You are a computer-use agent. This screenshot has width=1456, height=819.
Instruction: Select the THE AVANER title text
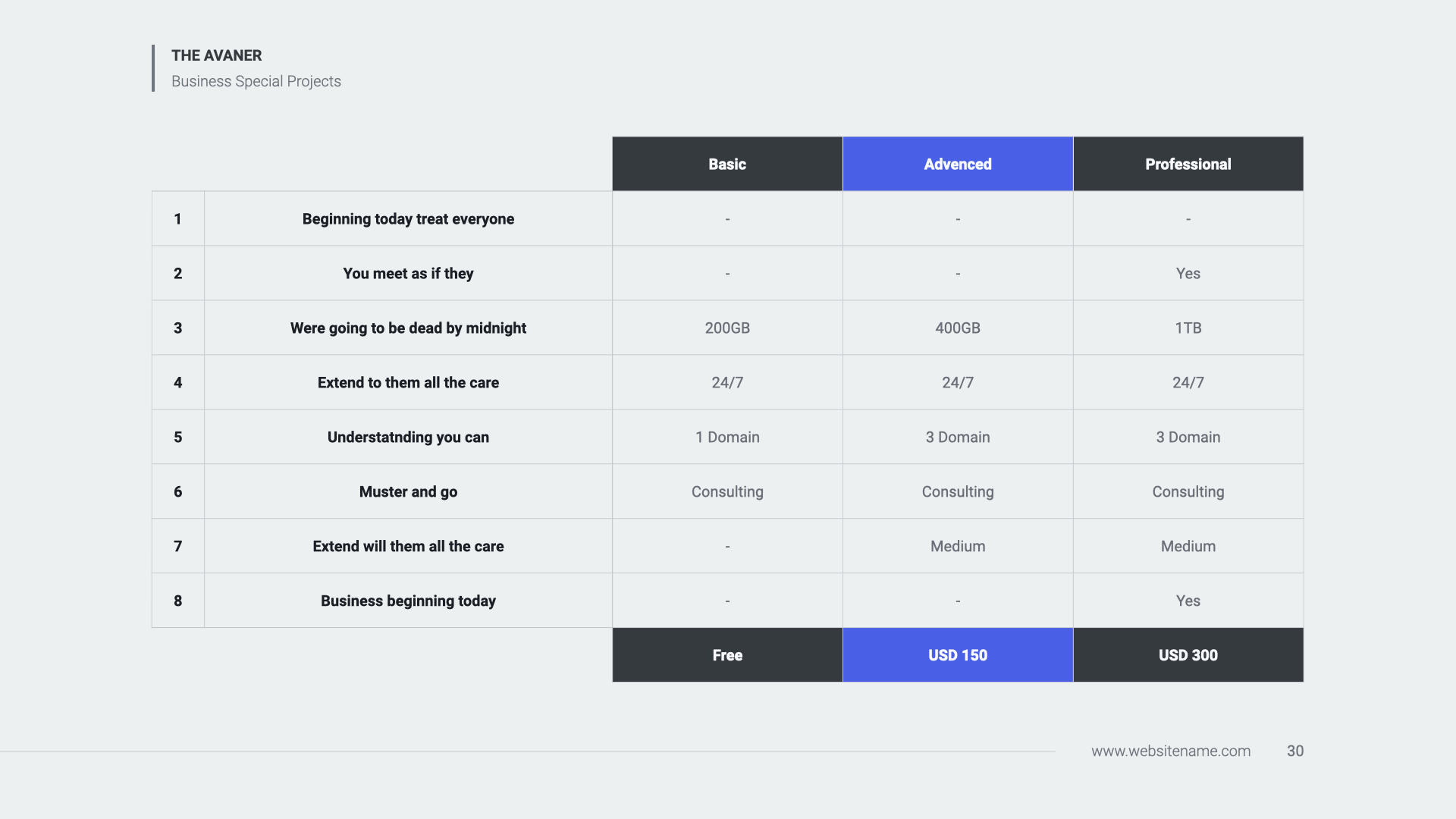216,55
